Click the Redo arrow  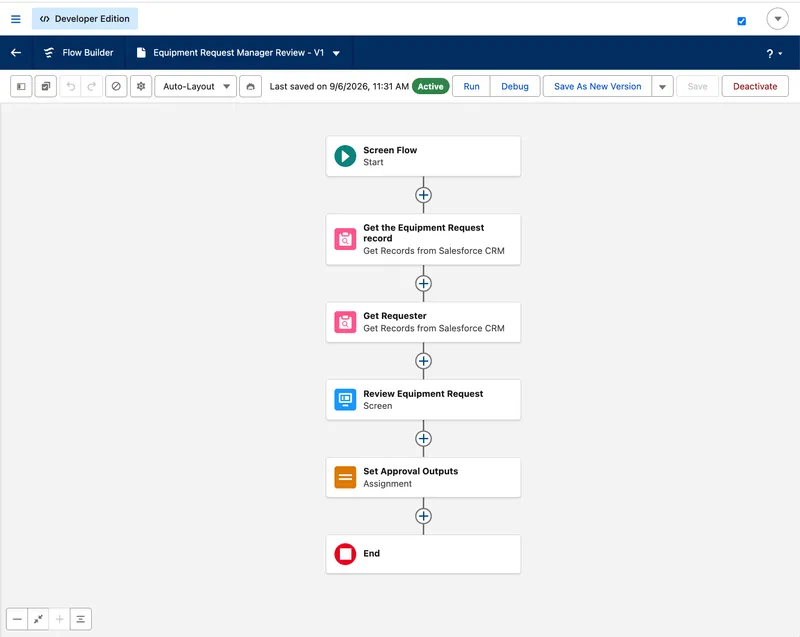click(x=91, y=86)
